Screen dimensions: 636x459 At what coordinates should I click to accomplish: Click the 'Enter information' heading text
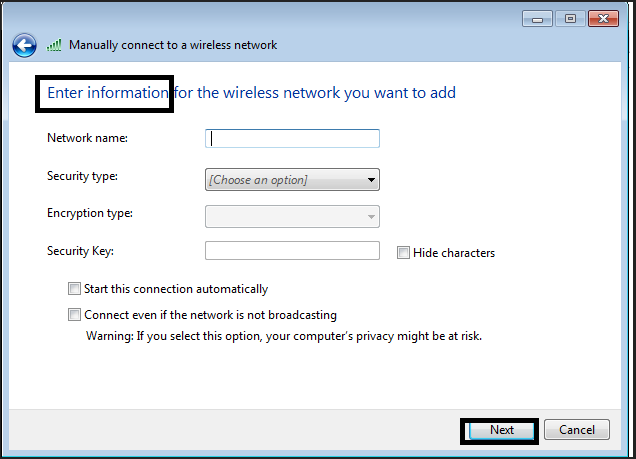tap(108, 93)
